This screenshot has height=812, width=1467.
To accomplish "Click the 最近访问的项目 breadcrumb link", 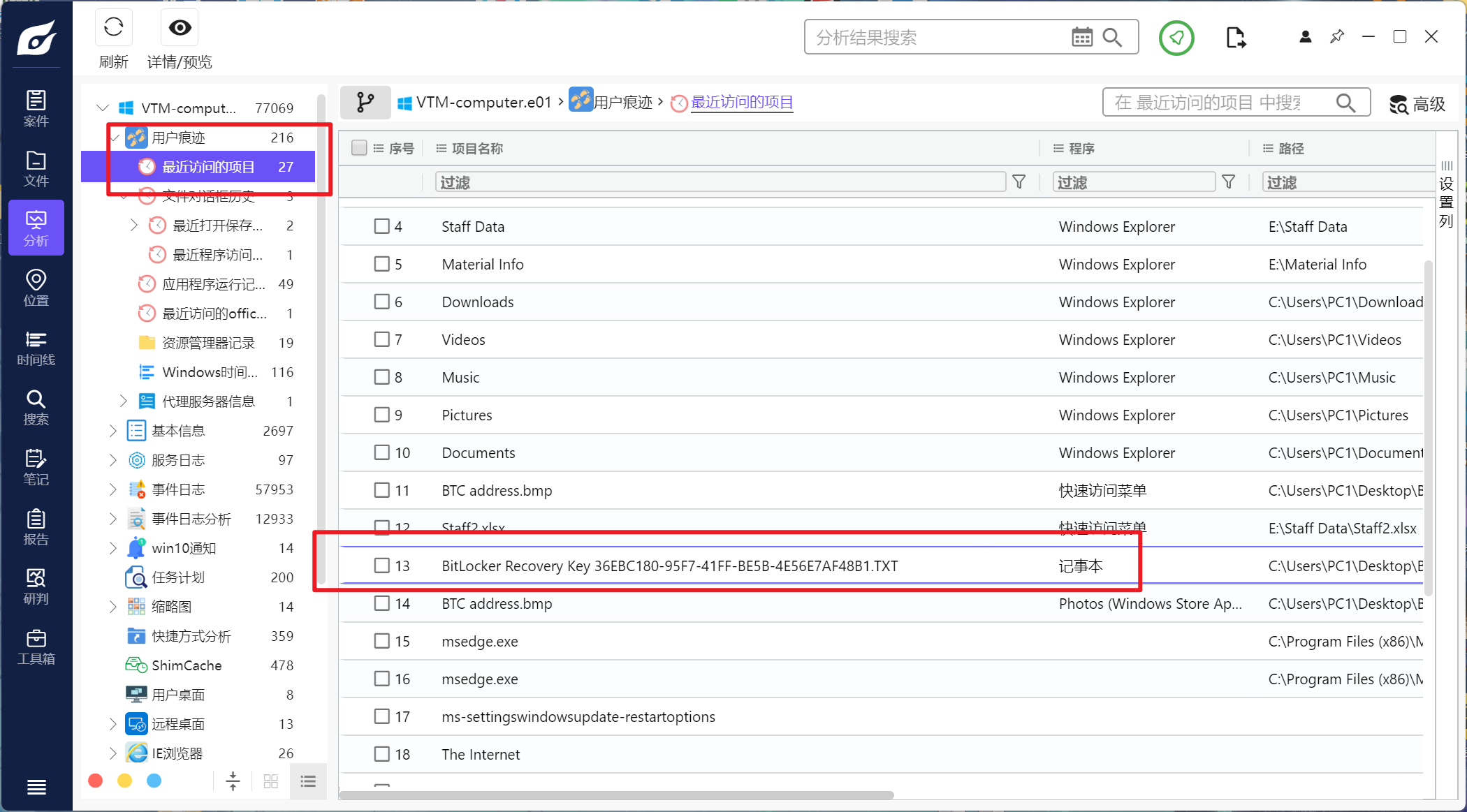I will [742, 103].
